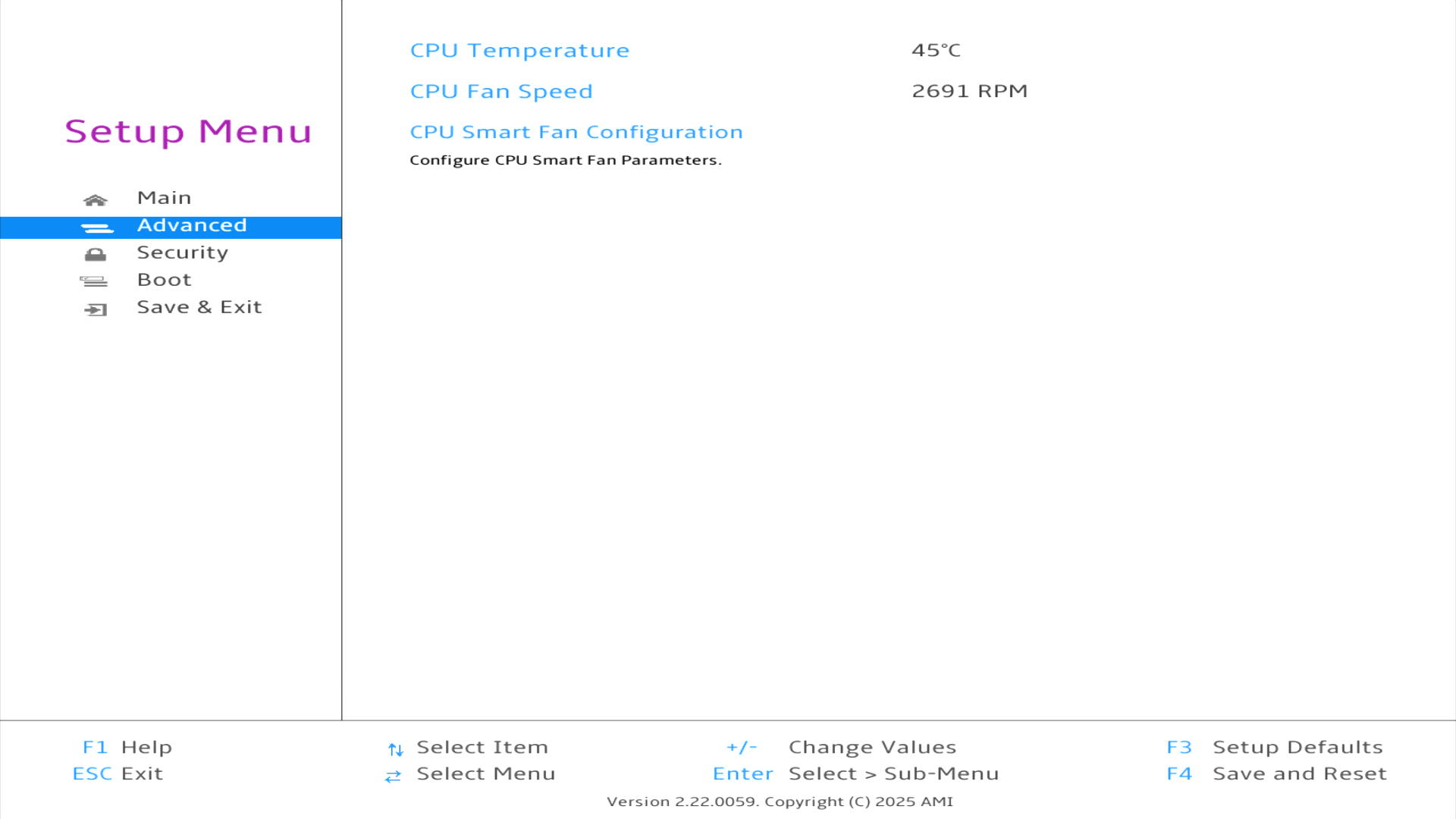
Task: Click the Save & Exit arrow icon
Action: click(96, 309)
